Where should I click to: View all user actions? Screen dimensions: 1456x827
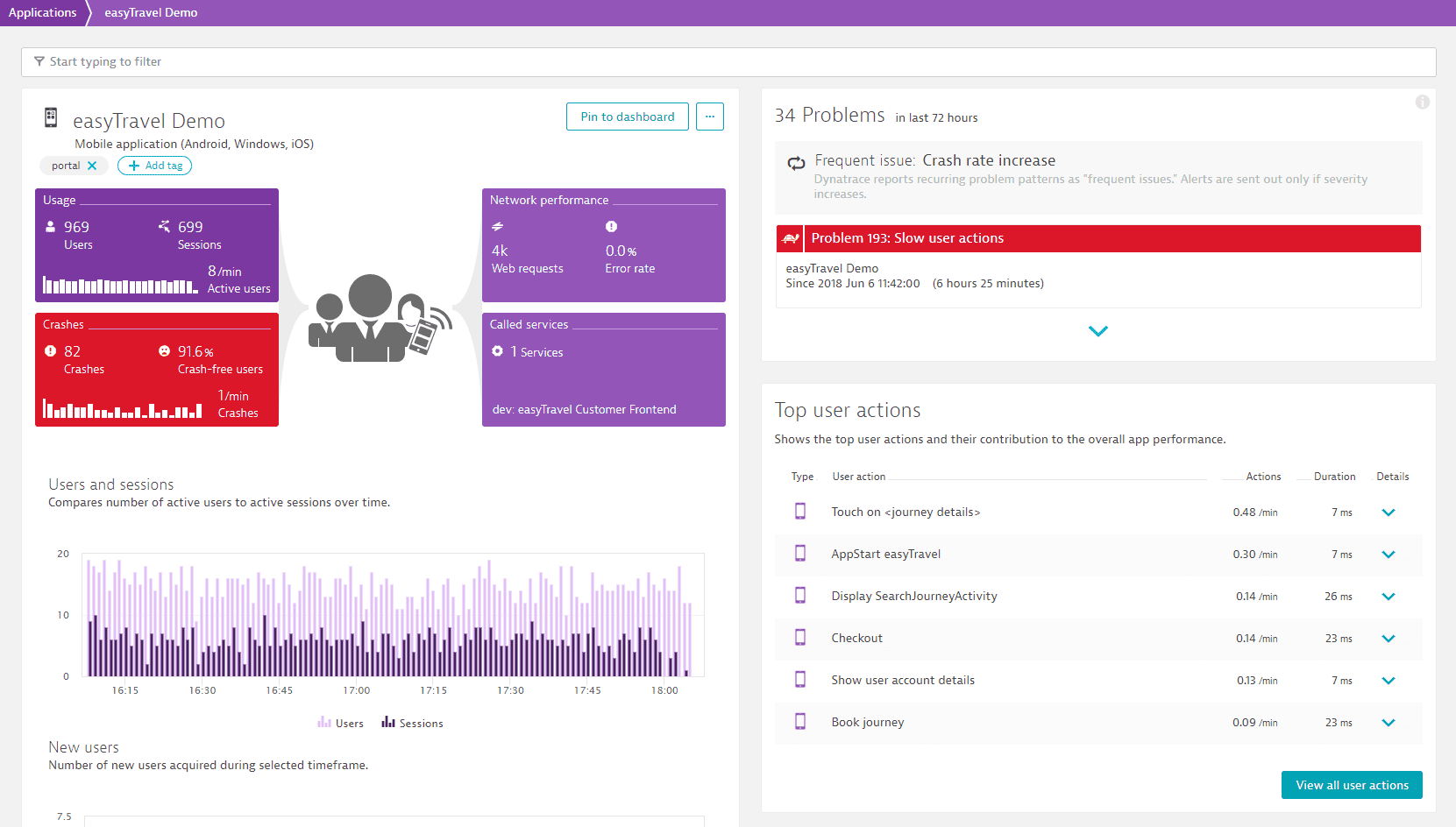[1352, 785]
